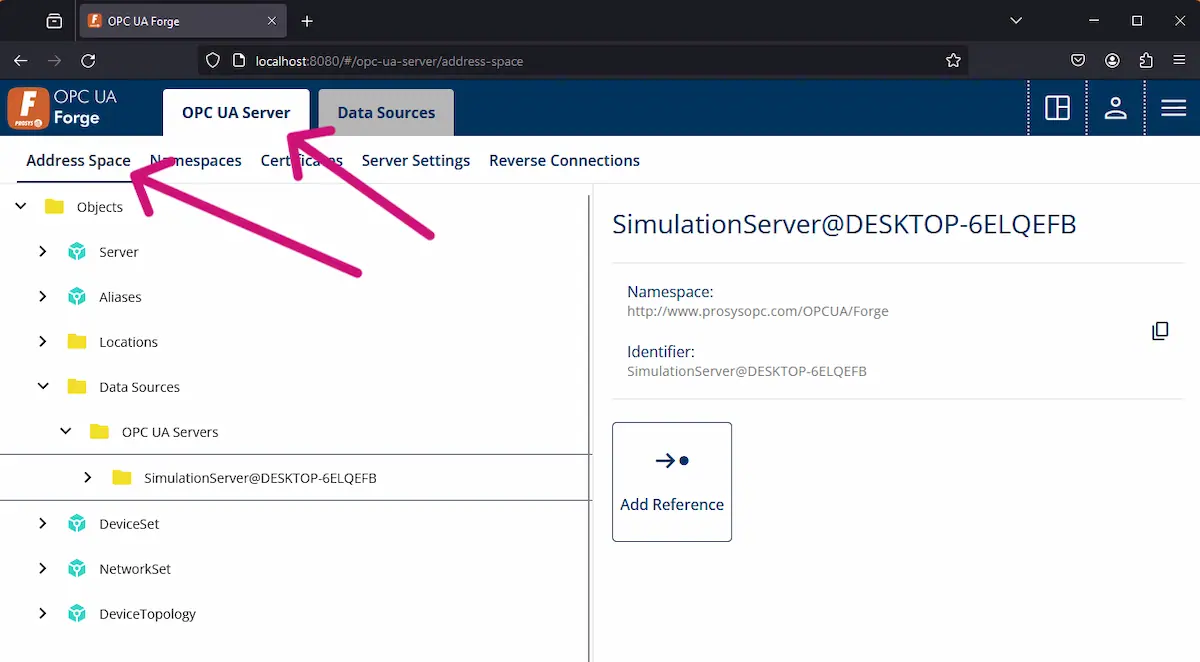Click the Objects folder icon
The width and height of the screenshot is (1200, 662).
54,207
